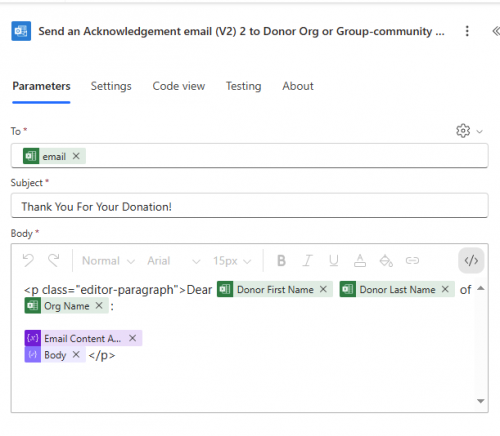The image size is (500, 436).
Task: Open the Arial font family dropdown
Action: [x=174, y=261]
